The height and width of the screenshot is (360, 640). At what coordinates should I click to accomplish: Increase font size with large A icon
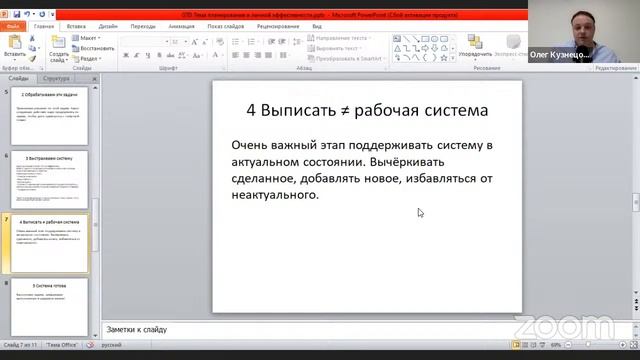pos(195,42)
